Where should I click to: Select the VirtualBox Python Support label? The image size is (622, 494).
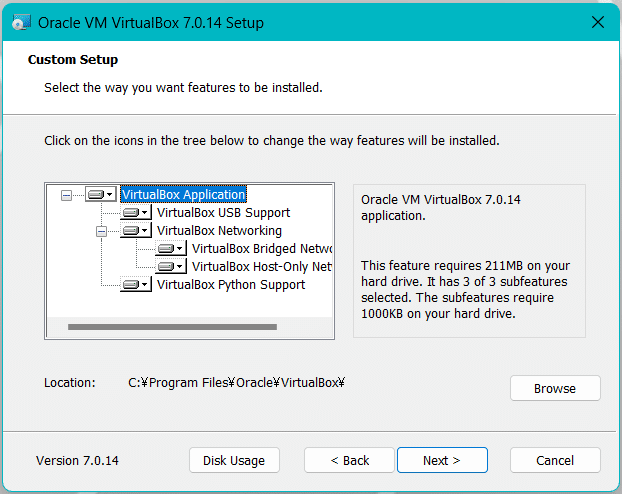click(231, 285)
